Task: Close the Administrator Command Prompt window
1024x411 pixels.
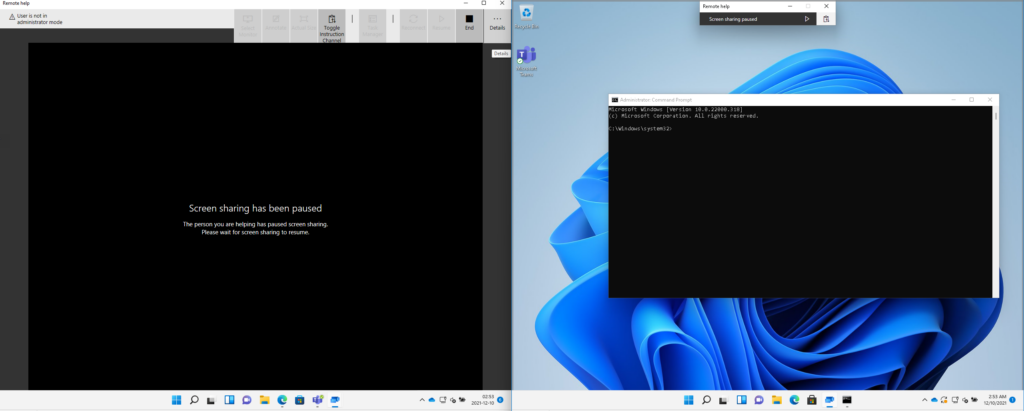Action: point(990,99)
